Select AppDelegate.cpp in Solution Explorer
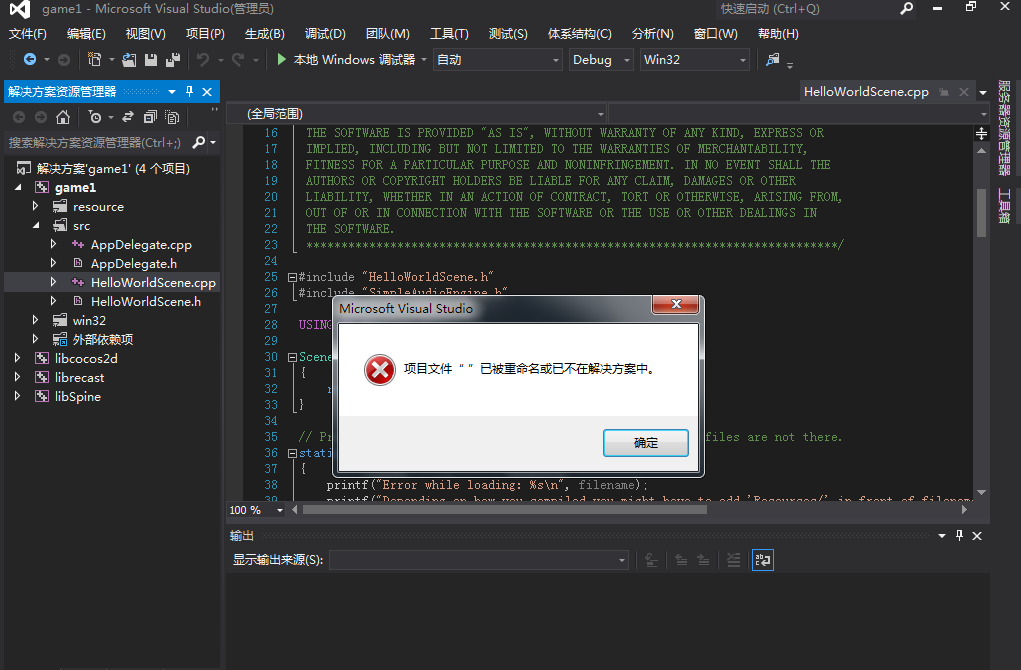 (x=141, y=245)
